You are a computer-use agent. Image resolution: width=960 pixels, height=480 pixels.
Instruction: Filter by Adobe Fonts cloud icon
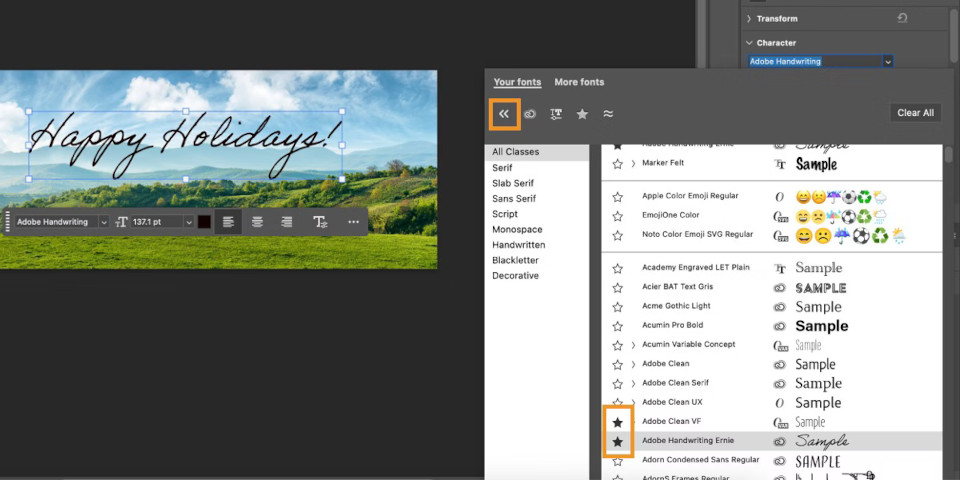530,114
